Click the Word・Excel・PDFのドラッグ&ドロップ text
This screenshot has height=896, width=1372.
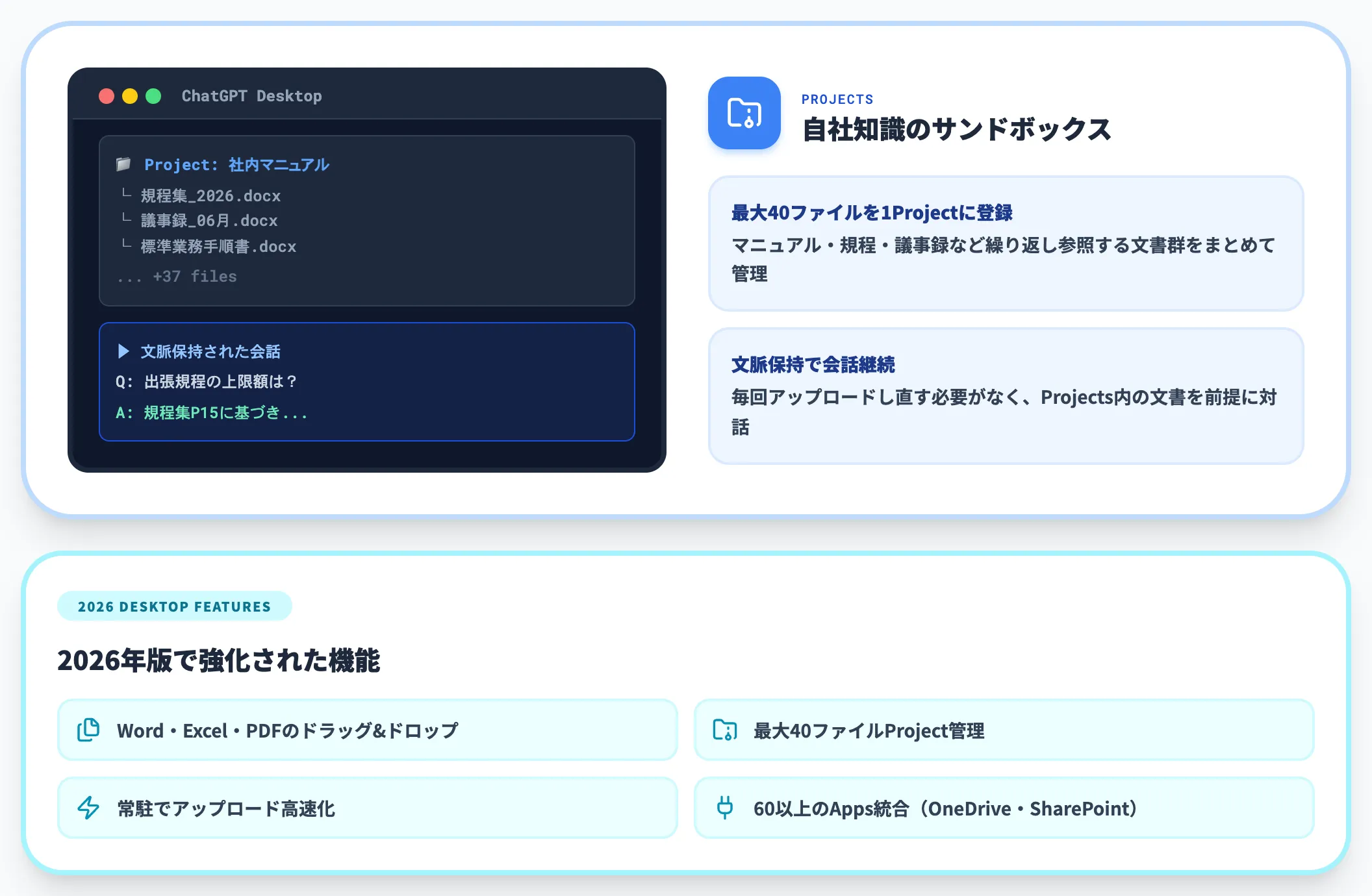coord(288,730)
